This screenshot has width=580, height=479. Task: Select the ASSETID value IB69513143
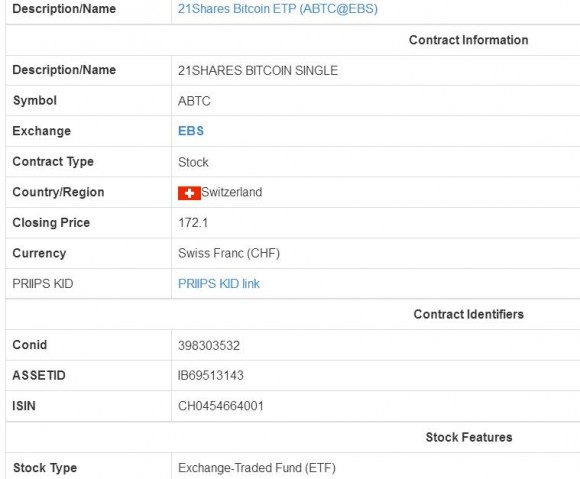click(x=211, y=375)
